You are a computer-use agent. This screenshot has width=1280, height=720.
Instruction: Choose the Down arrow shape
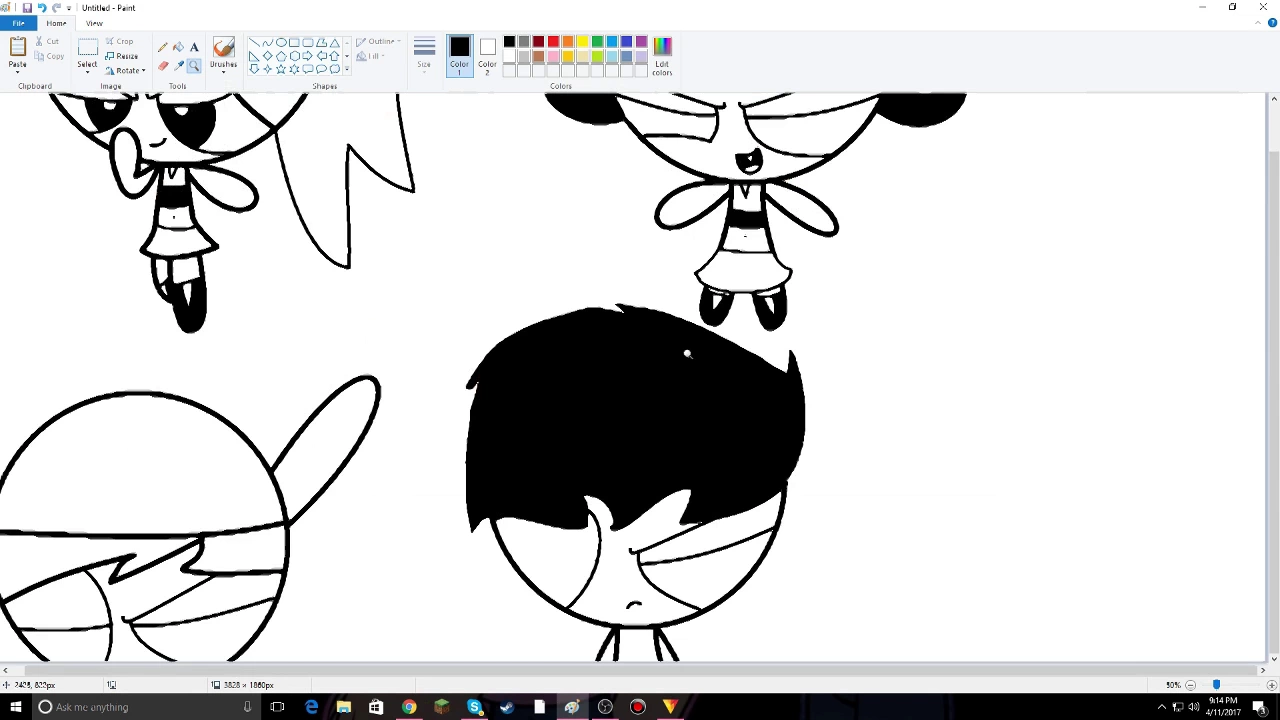[x=254, y=69]
